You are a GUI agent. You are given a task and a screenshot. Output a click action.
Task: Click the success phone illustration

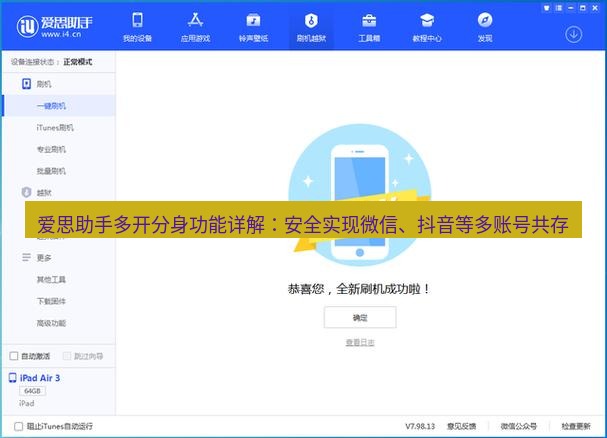point(360,195)
